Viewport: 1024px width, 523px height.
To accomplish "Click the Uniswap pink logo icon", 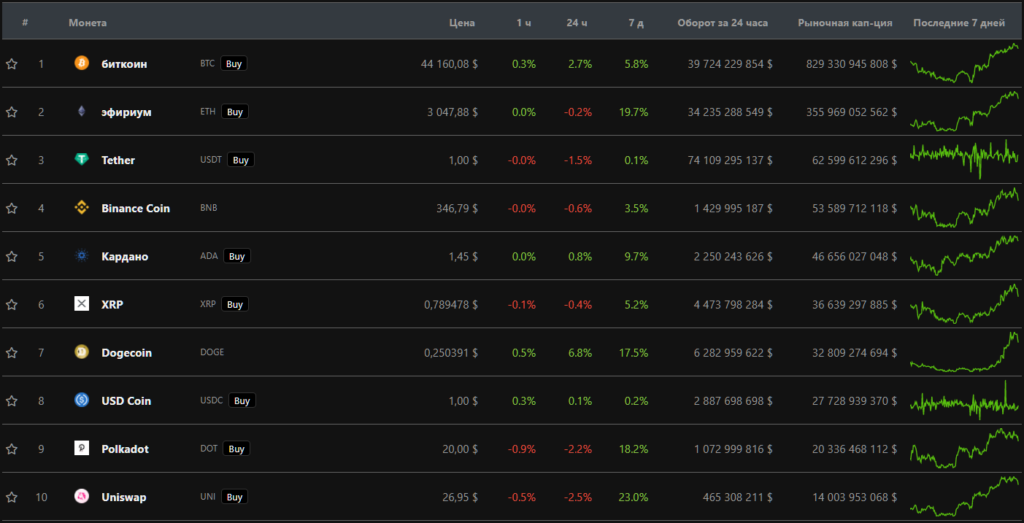I will coord(81,497).
